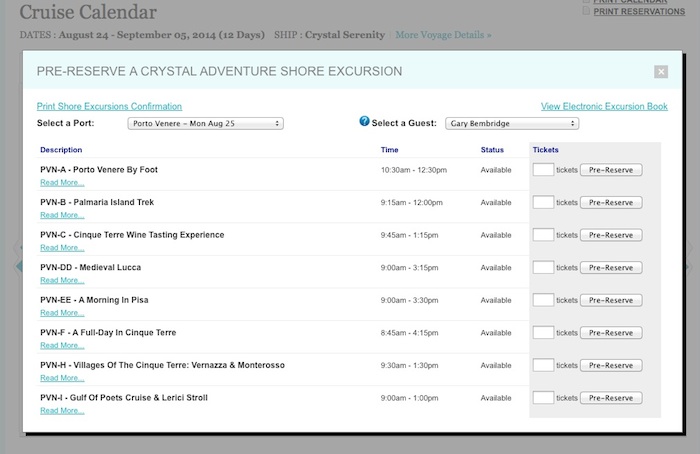Pre-Reserve PVN-B Palmaria Island Trek
The width and height of the screenshot is (700, 454).
611,202
